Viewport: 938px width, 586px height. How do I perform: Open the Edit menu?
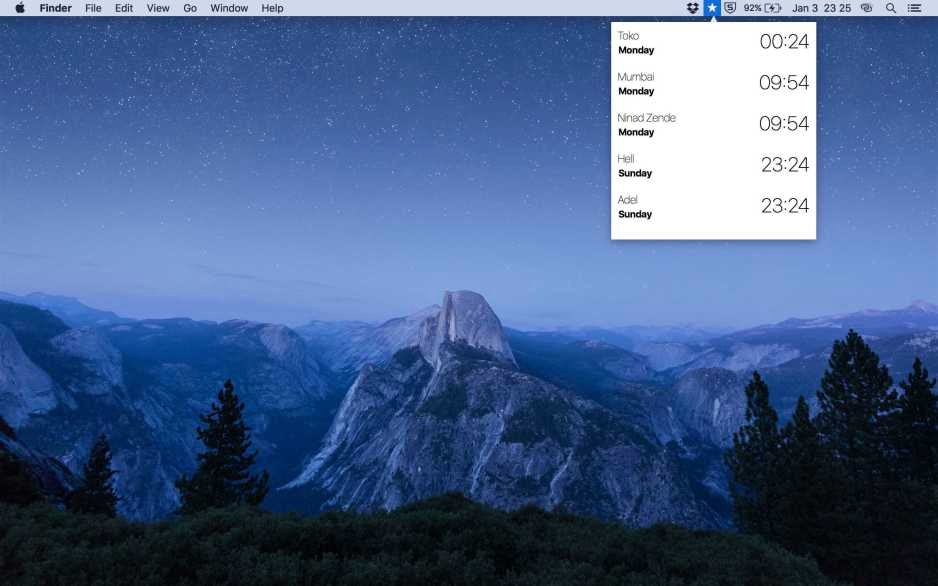124,8
